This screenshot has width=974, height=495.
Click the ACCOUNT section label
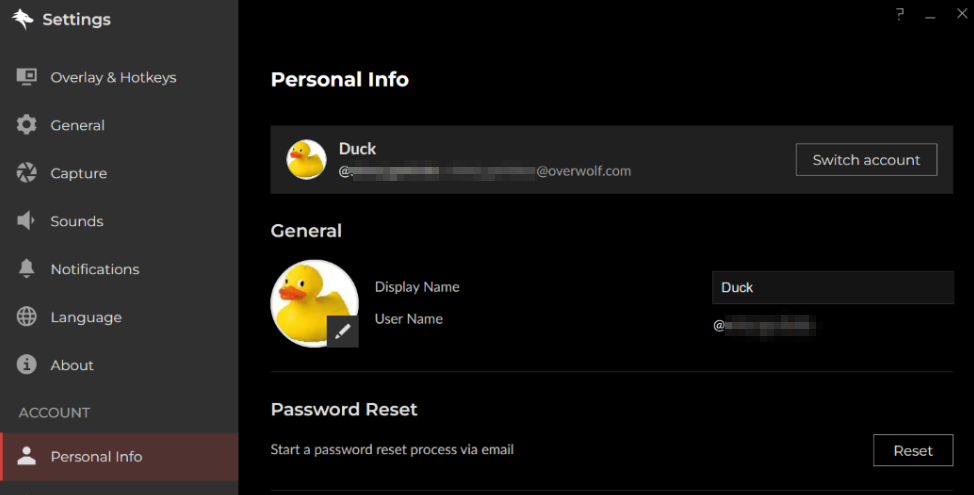point(54,412)
